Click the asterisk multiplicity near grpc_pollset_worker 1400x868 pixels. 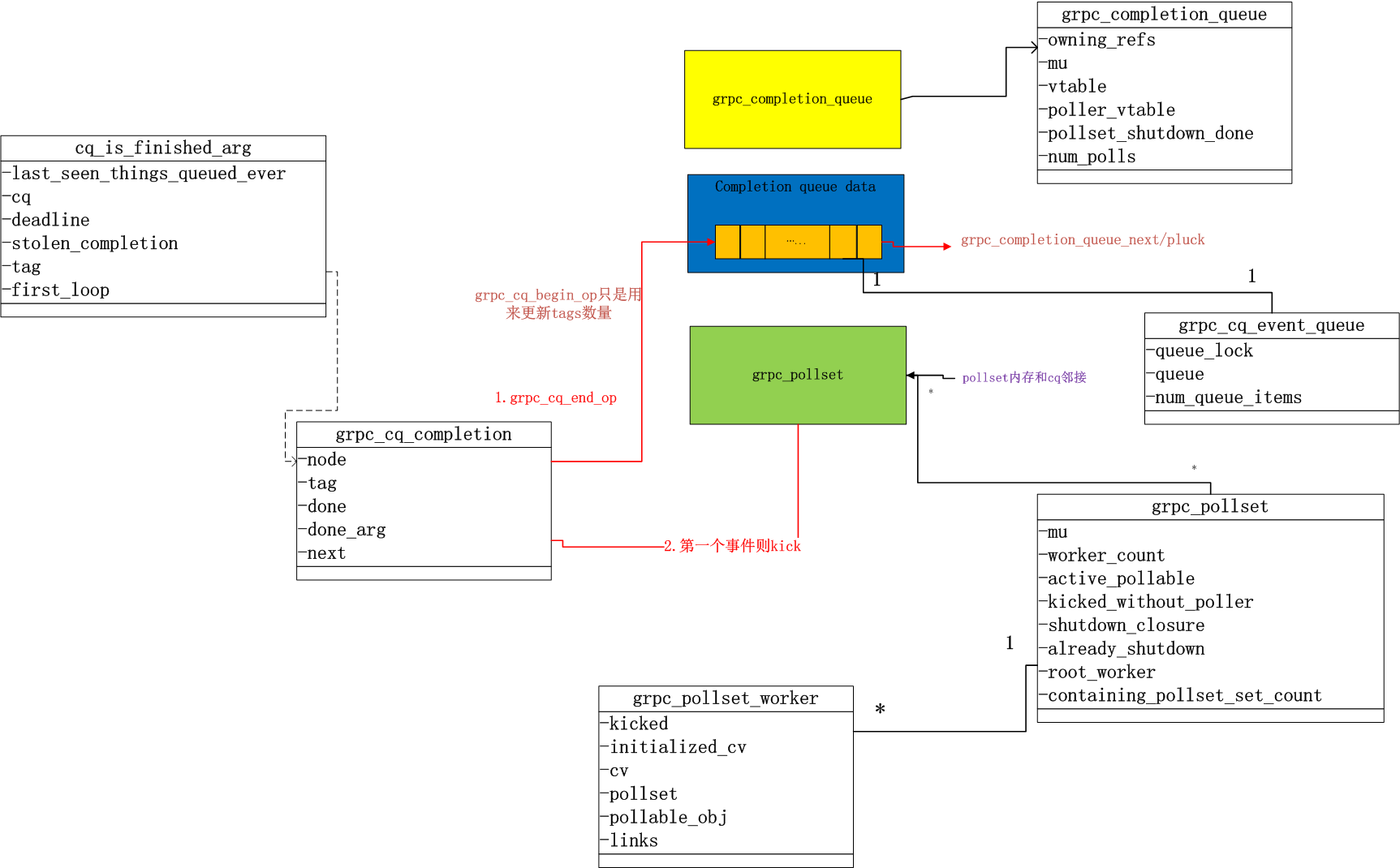(879, 709)
